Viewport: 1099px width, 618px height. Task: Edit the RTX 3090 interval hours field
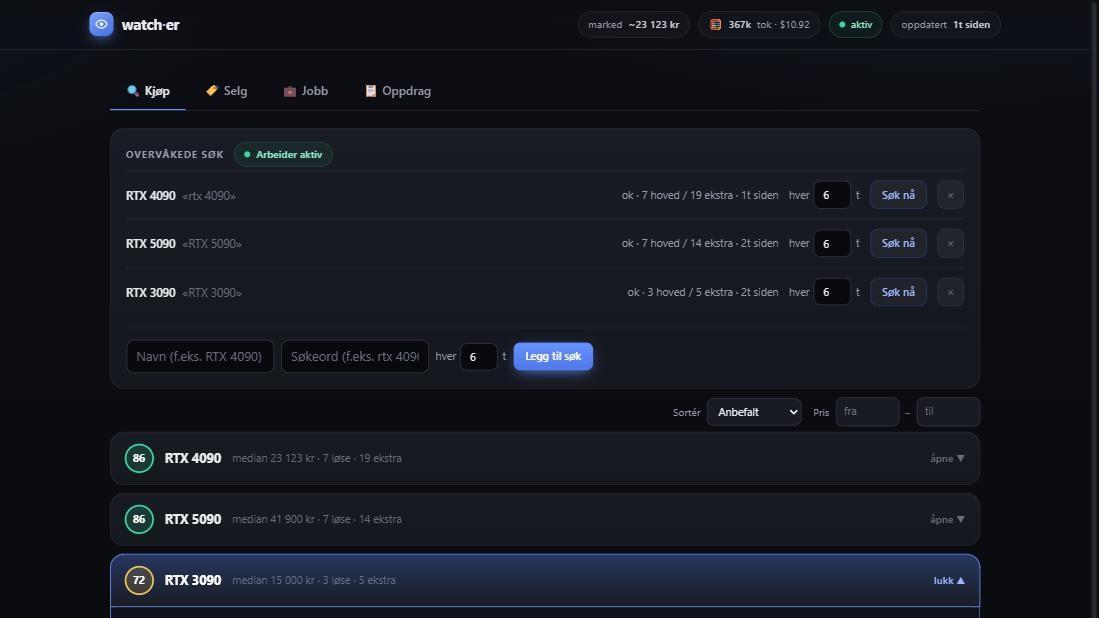tap(832, 292)
